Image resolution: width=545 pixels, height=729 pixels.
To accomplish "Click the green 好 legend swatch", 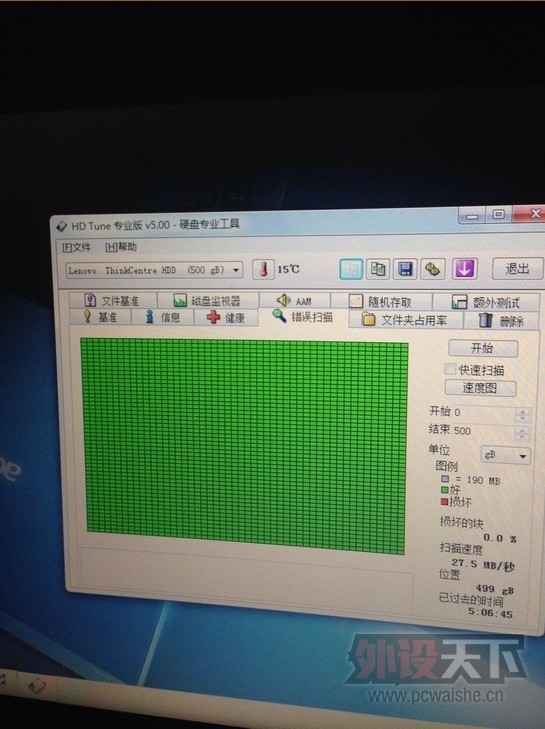I will 444,490.
